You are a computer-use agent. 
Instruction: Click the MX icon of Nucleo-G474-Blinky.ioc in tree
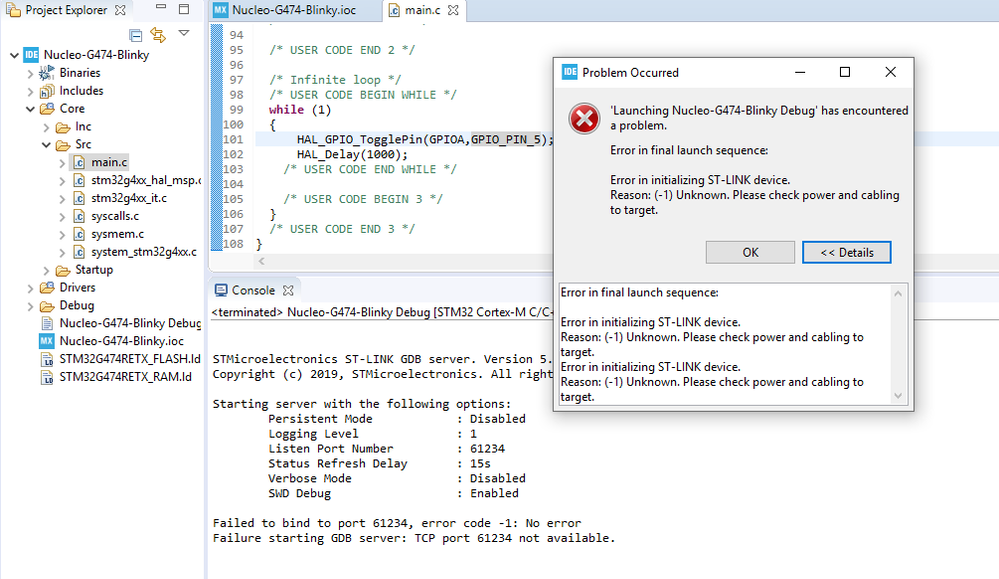(47, 341)
